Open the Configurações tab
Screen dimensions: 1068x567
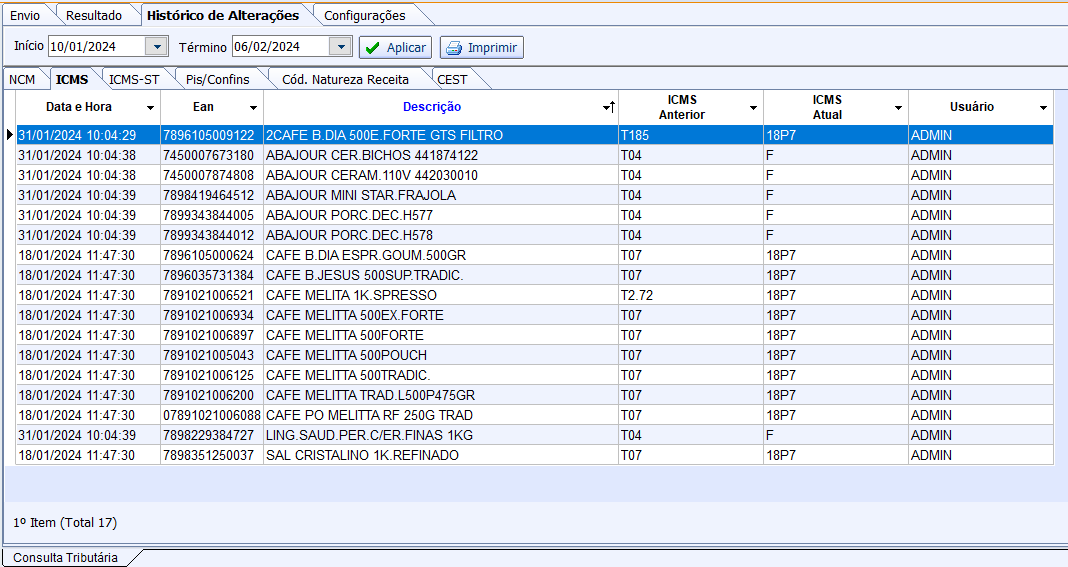click(364, 15)
